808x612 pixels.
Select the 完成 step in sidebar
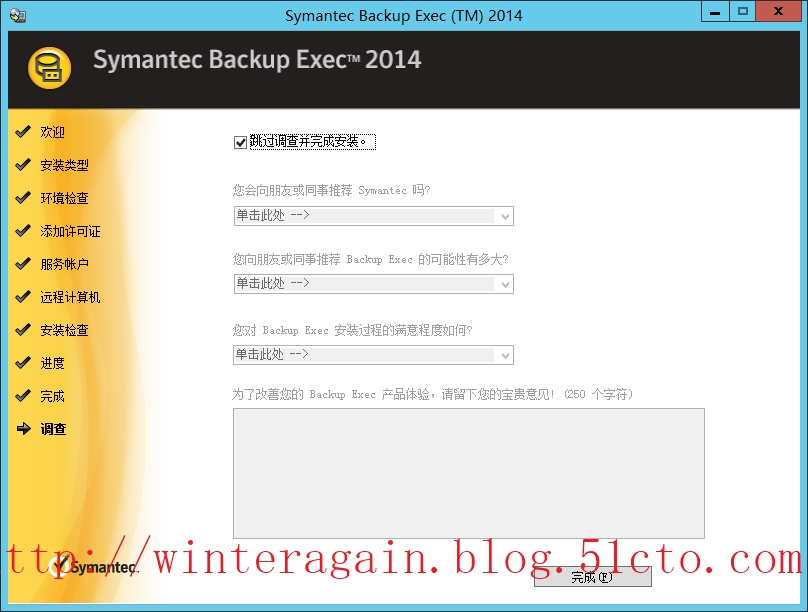pos(53,396)
